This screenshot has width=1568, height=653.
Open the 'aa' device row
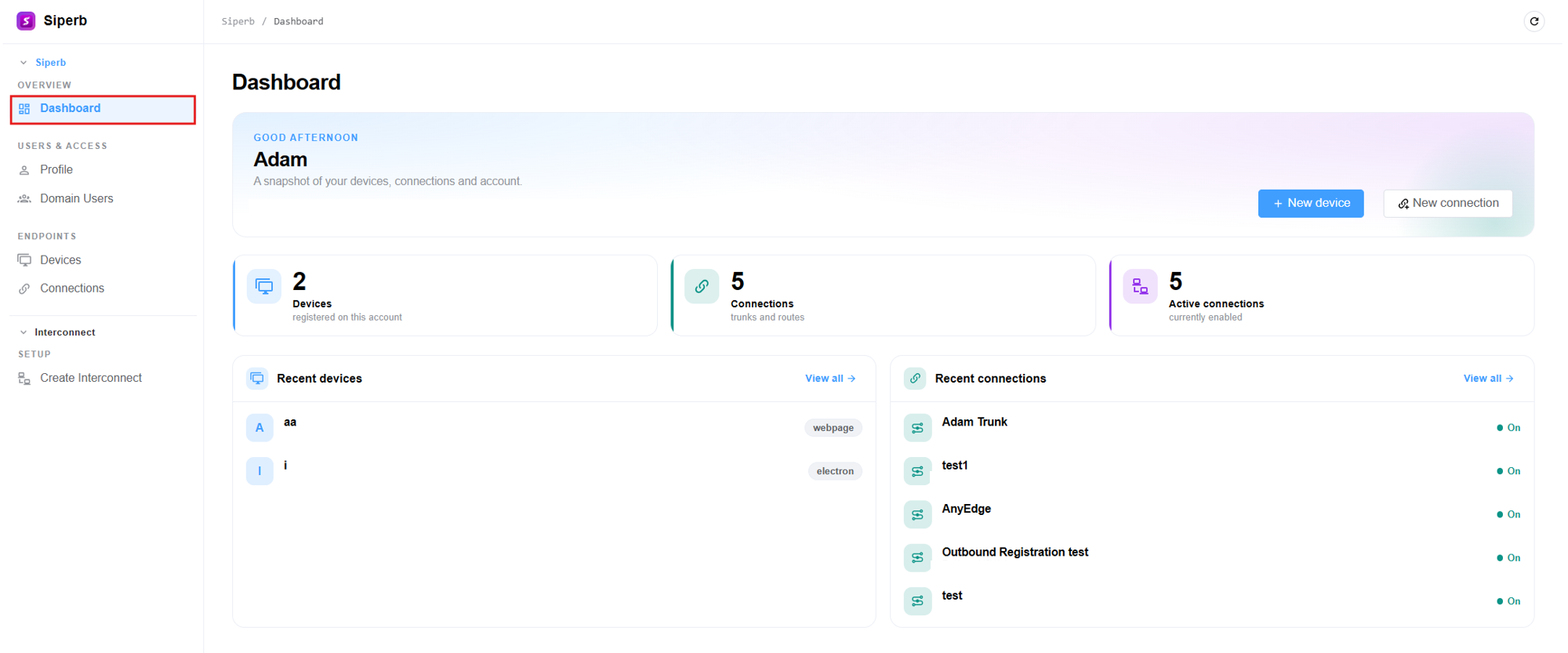click(554, 428)
